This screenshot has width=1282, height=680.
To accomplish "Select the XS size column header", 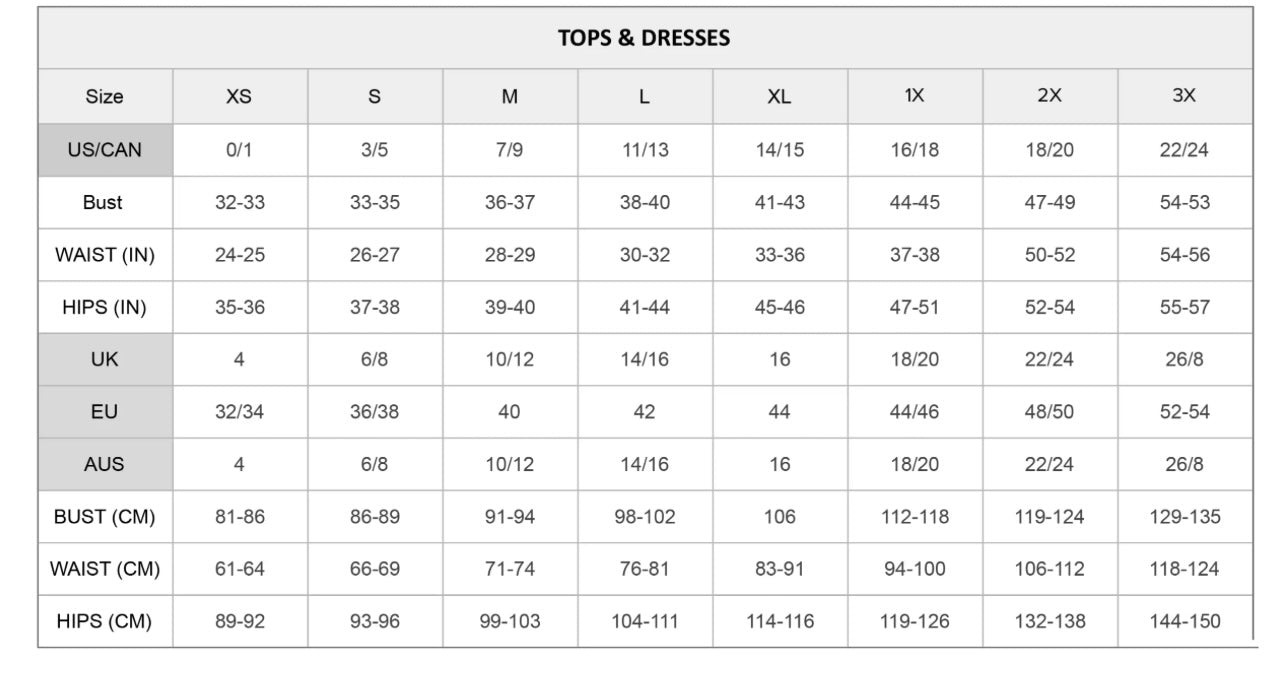I will [x=239, y=97].
